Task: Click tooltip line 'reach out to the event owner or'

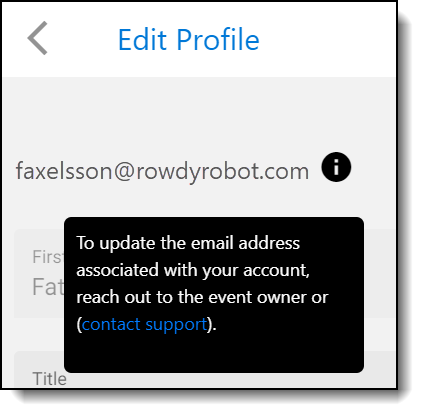Action: (x=202, y=297)
